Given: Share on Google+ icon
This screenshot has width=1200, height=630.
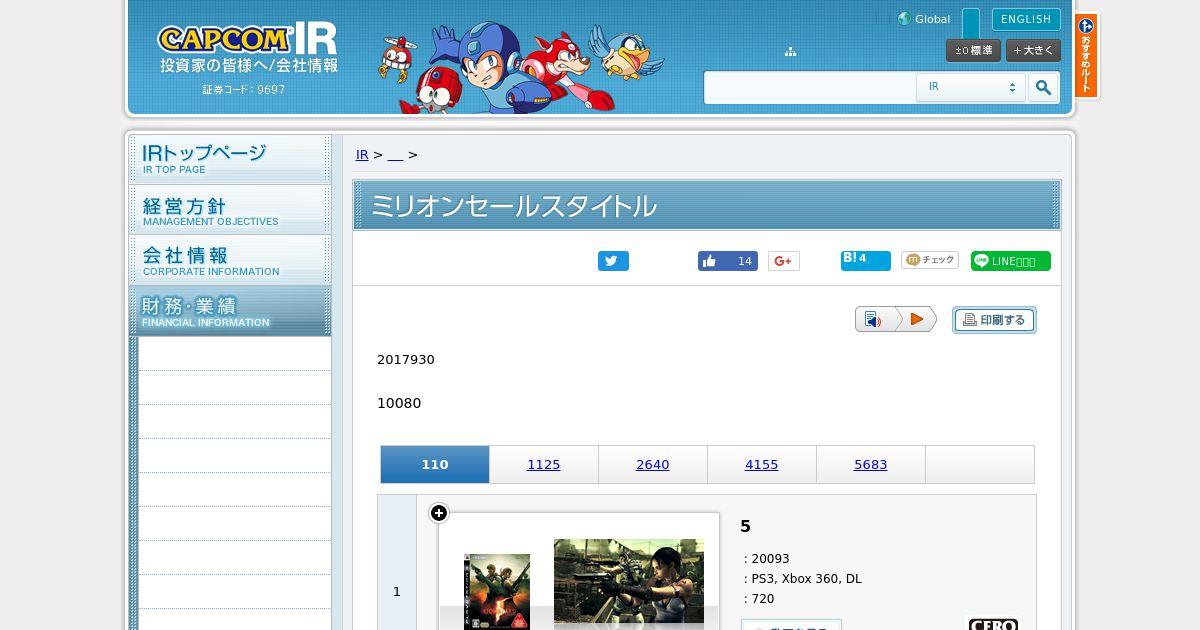Looking at the screenshot, I should (784, 261).
